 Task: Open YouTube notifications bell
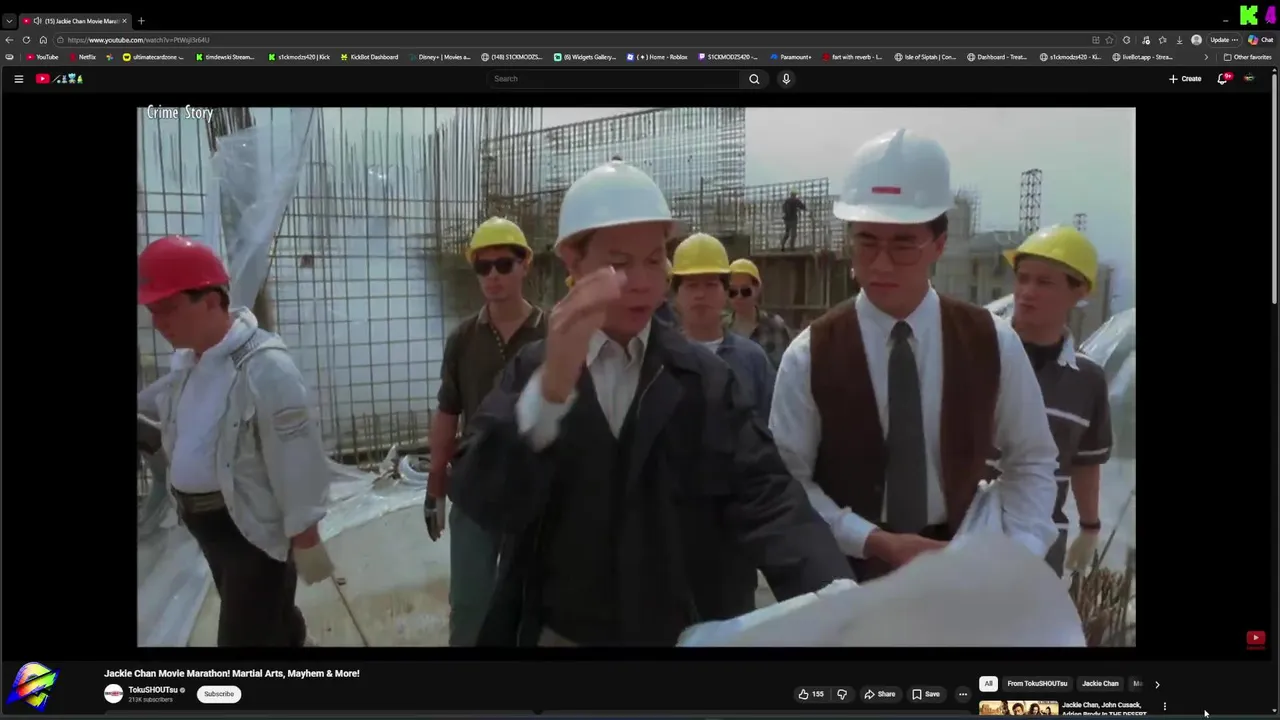1222,79
